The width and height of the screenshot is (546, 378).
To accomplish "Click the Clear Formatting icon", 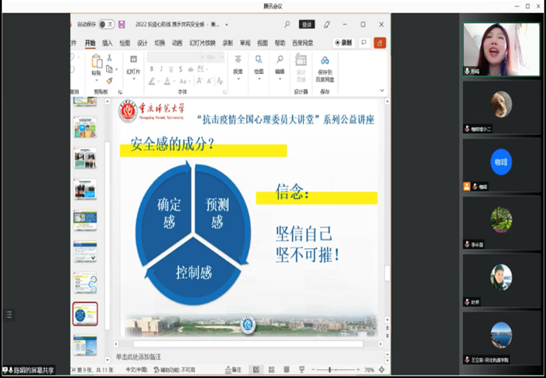I will 220,81.
